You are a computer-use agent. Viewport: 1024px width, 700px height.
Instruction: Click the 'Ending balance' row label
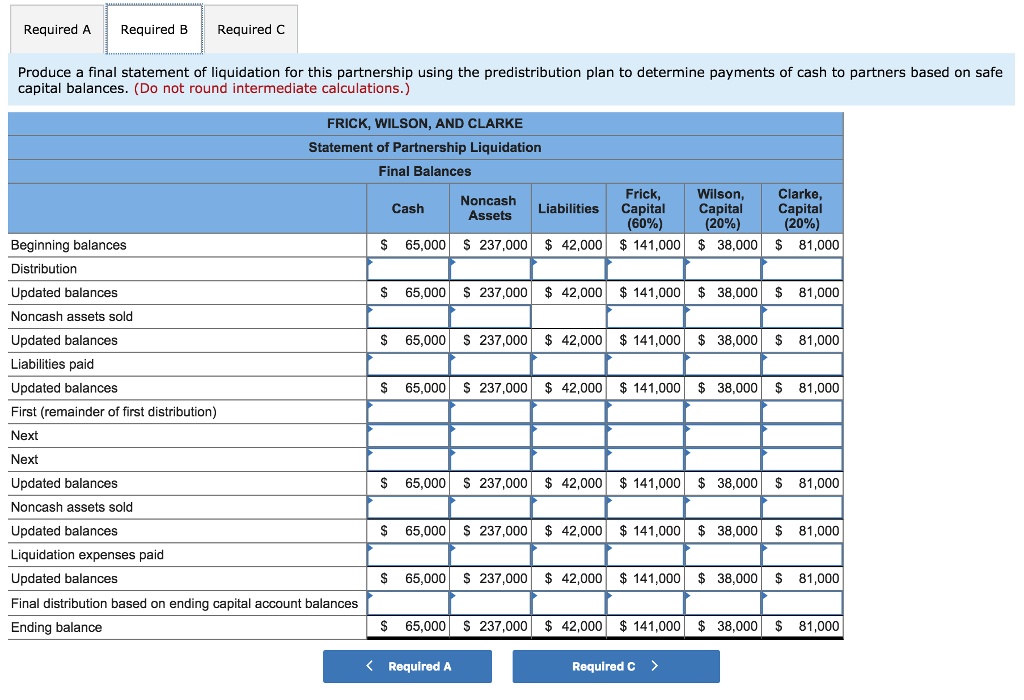coord(56,628)
